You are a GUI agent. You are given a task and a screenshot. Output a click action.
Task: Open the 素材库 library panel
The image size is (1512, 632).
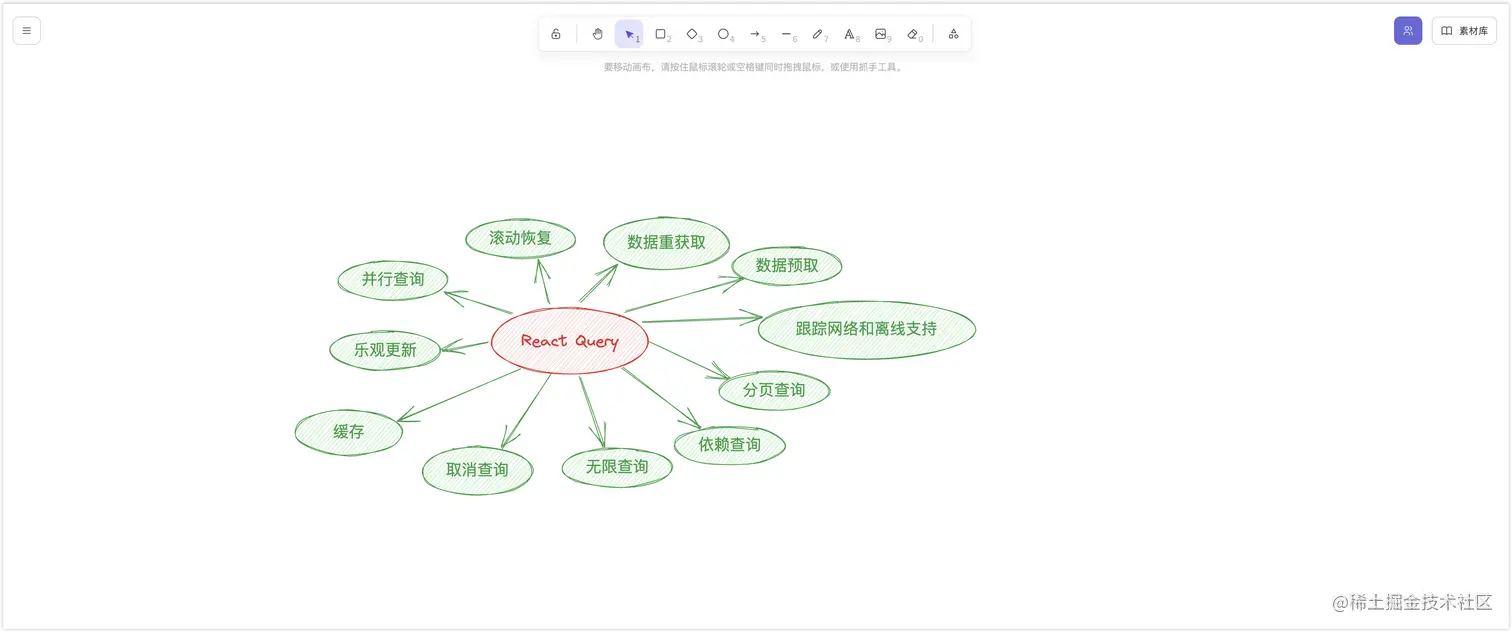[x=1464, y=31]
